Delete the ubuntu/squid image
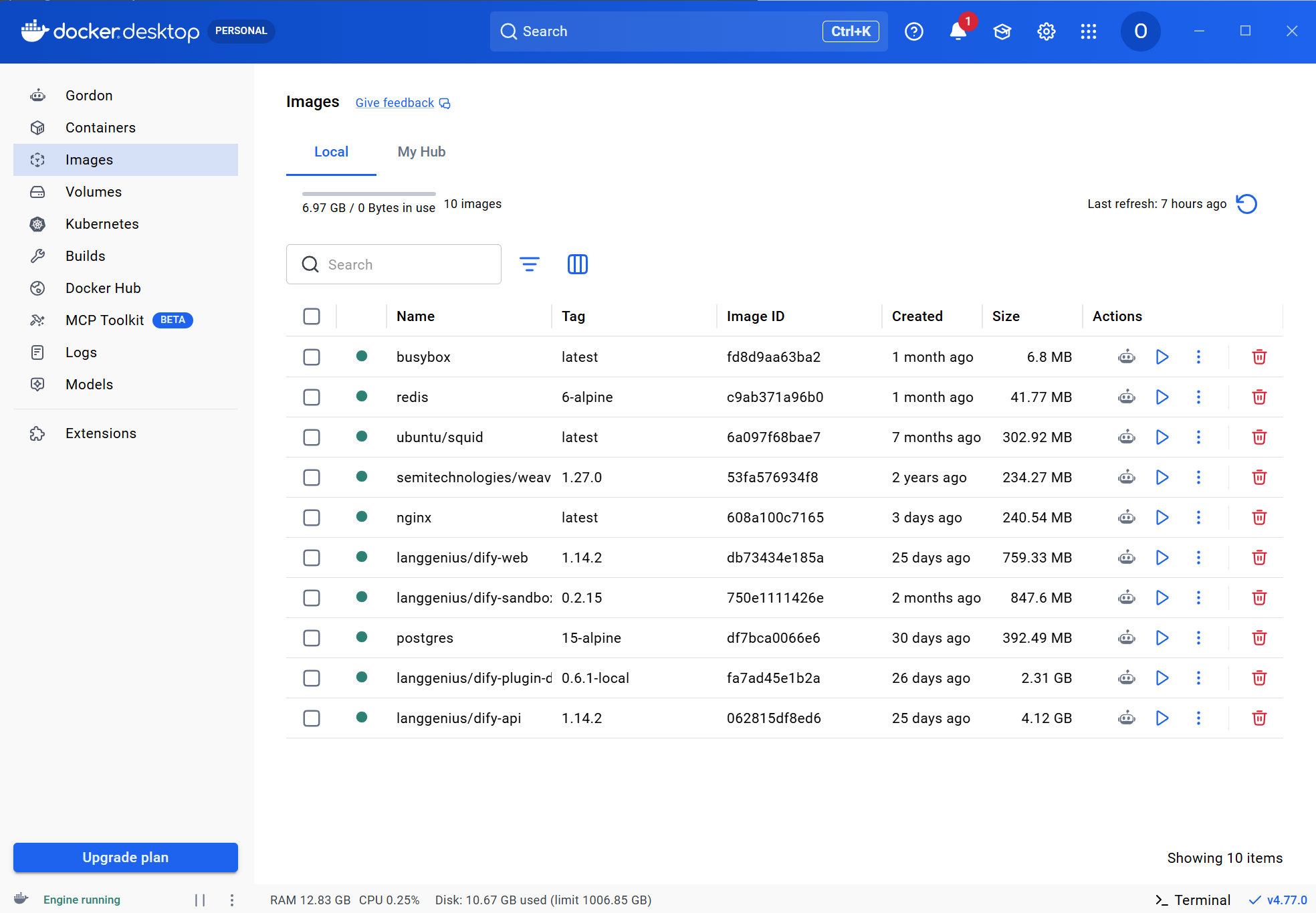1316x913 pixels. pos(1259,437)
